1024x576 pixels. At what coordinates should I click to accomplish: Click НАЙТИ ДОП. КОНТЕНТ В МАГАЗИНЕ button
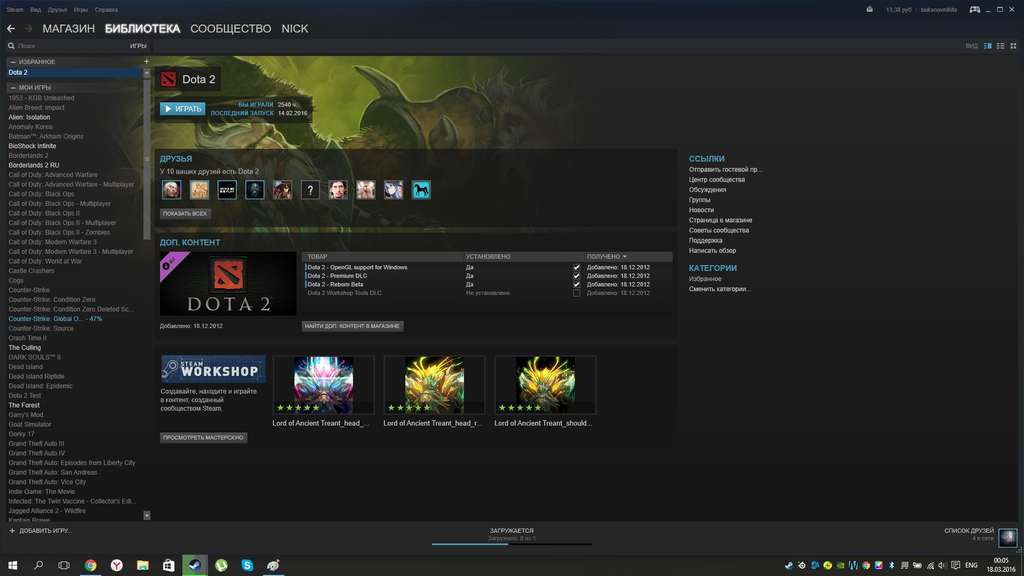tap(352, 326)
